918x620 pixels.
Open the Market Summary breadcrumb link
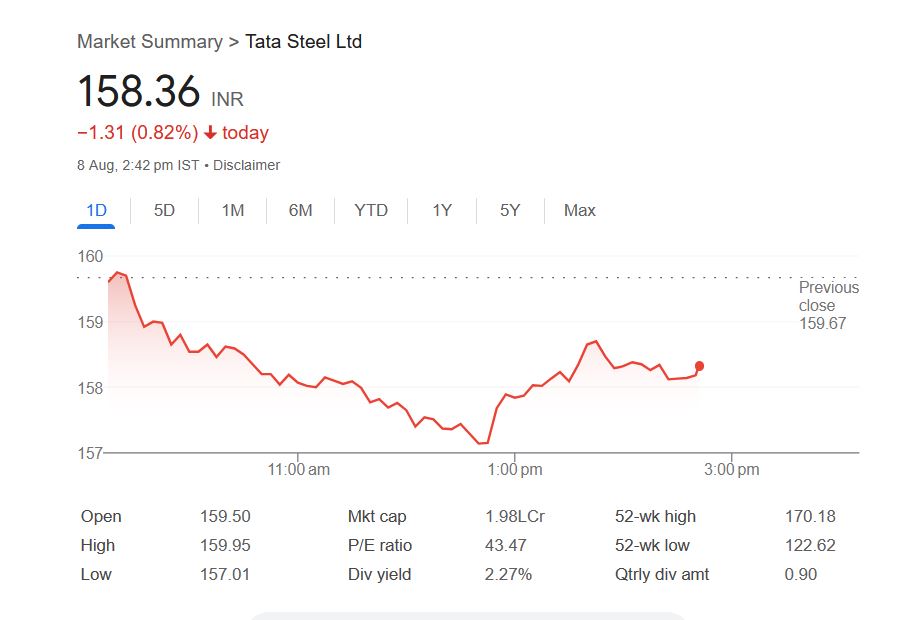click(x=149, y=42)
